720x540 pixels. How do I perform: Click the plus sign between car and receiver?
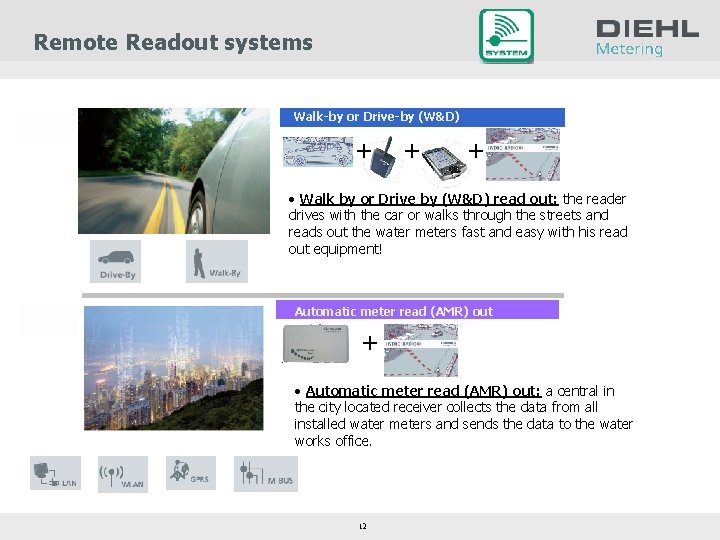pyautogui.click(x=364, y=151)
